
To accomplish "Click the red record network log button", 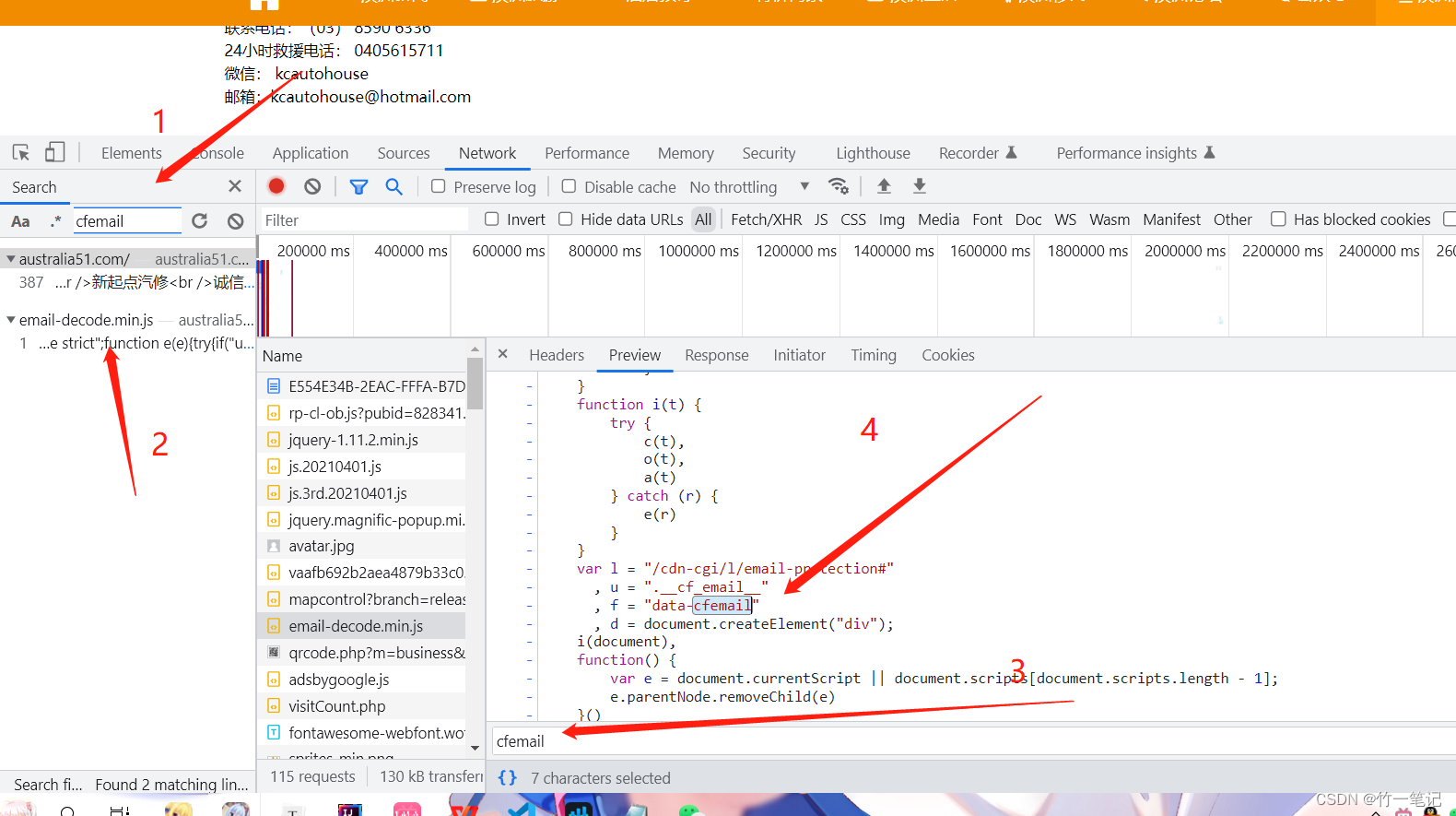I will click(x=276, y=186).
